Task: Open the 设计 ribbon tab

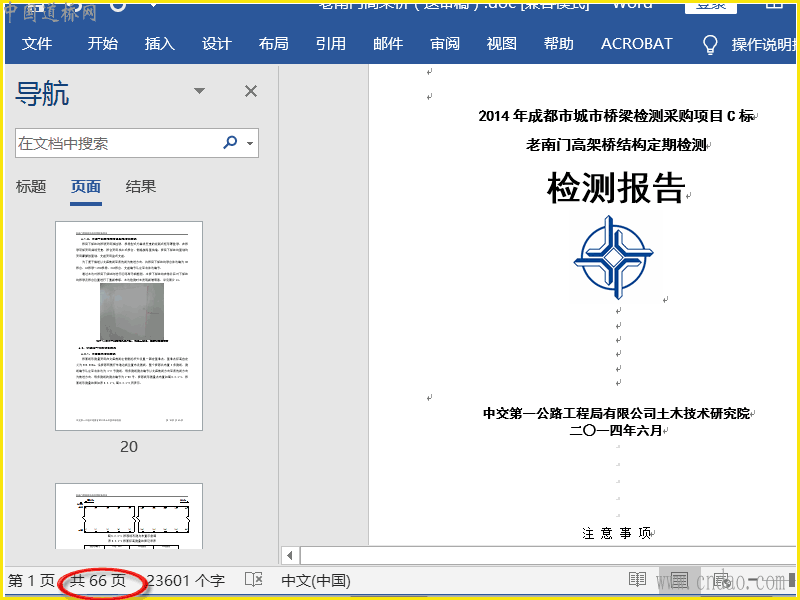Action: (217, 44)
